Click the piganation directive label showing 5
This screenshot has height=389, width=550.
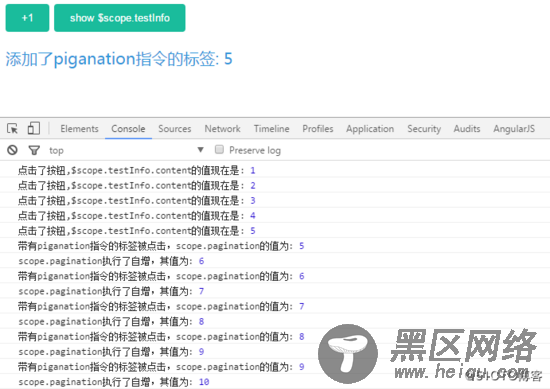119,59
